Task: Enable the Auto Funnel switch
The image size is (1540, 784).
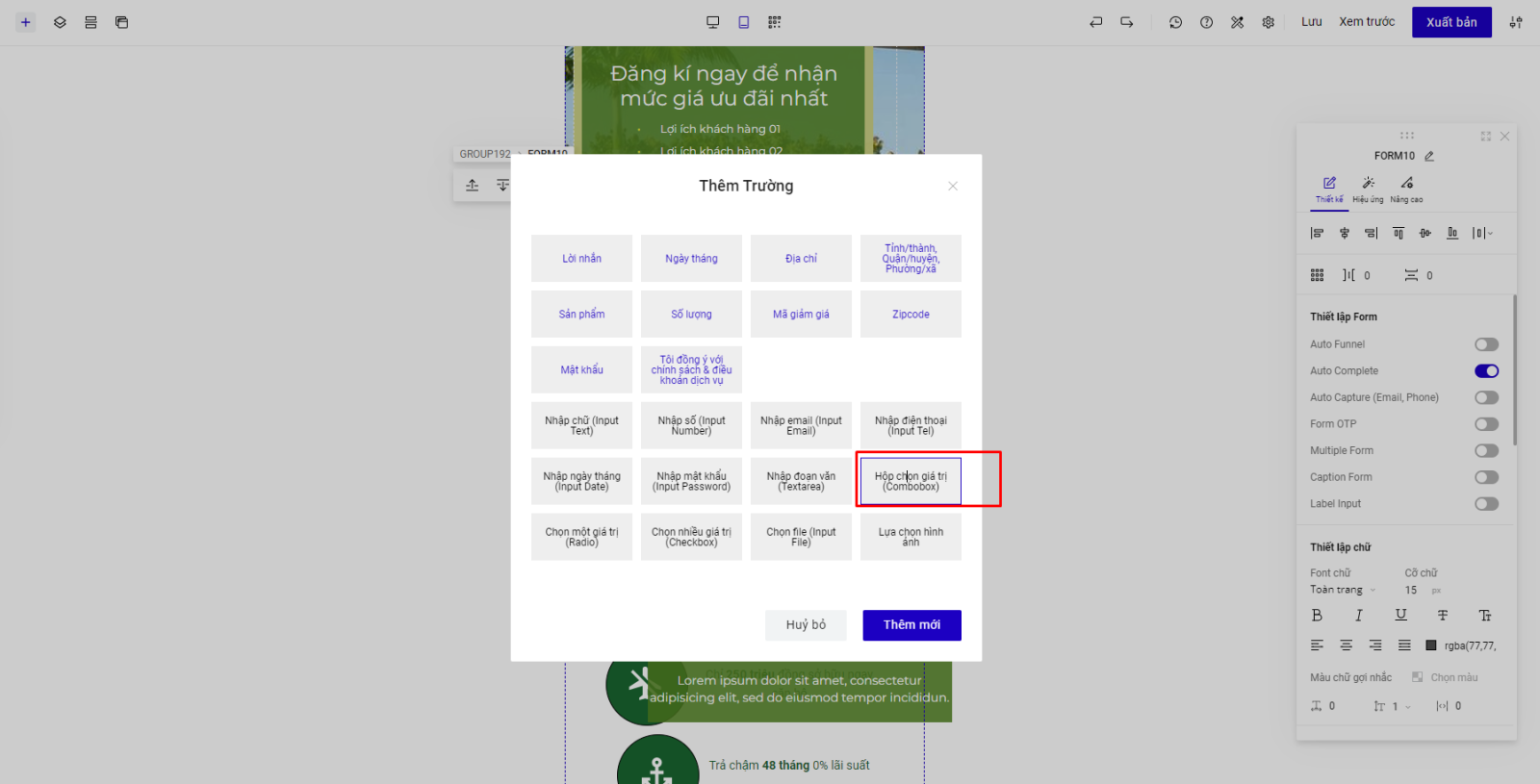Action: [1486, 344]
